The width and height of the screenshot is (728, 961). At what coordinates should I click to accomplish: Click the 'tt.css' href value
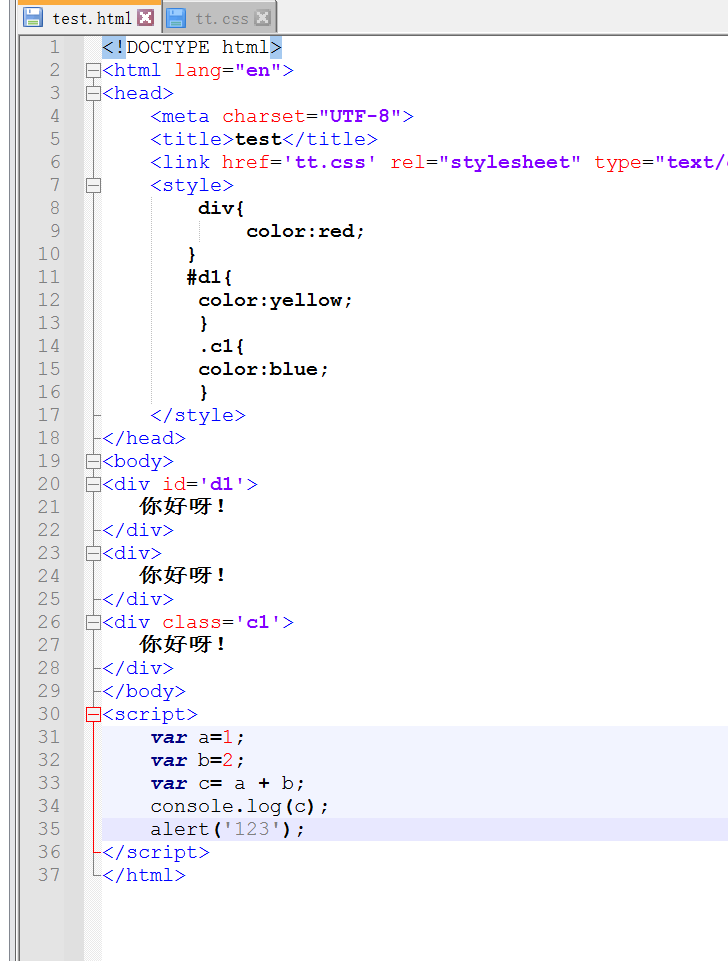coord(330,162)
